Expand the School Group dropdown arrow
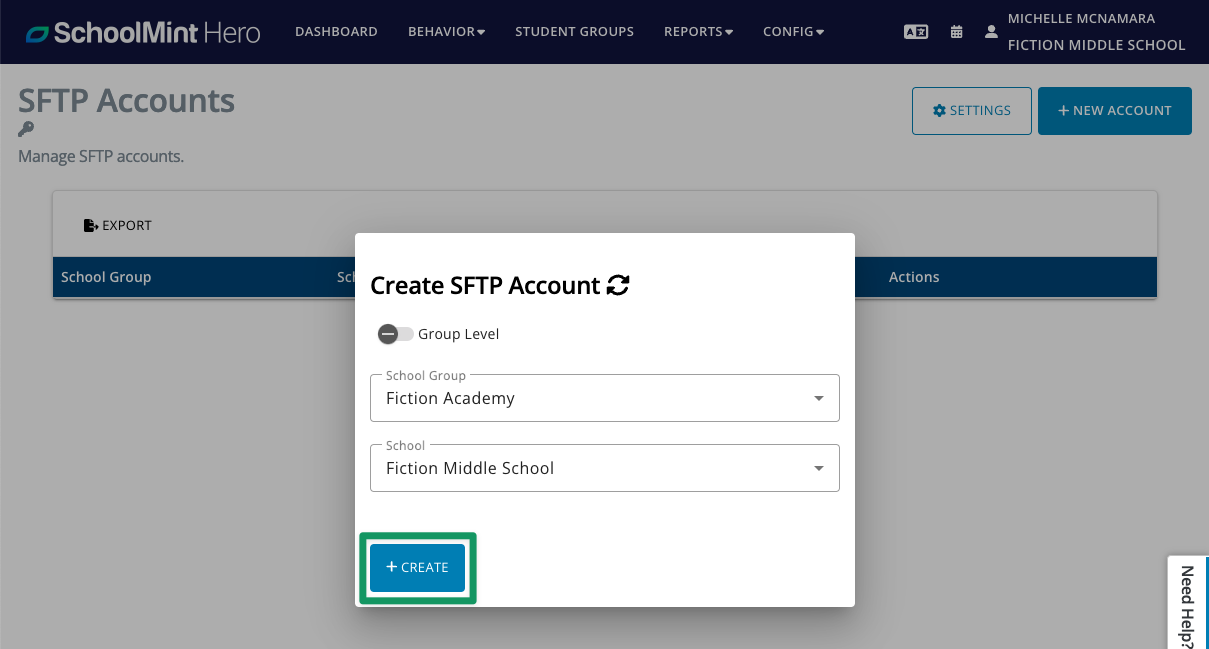 click(x=819, y=399)
